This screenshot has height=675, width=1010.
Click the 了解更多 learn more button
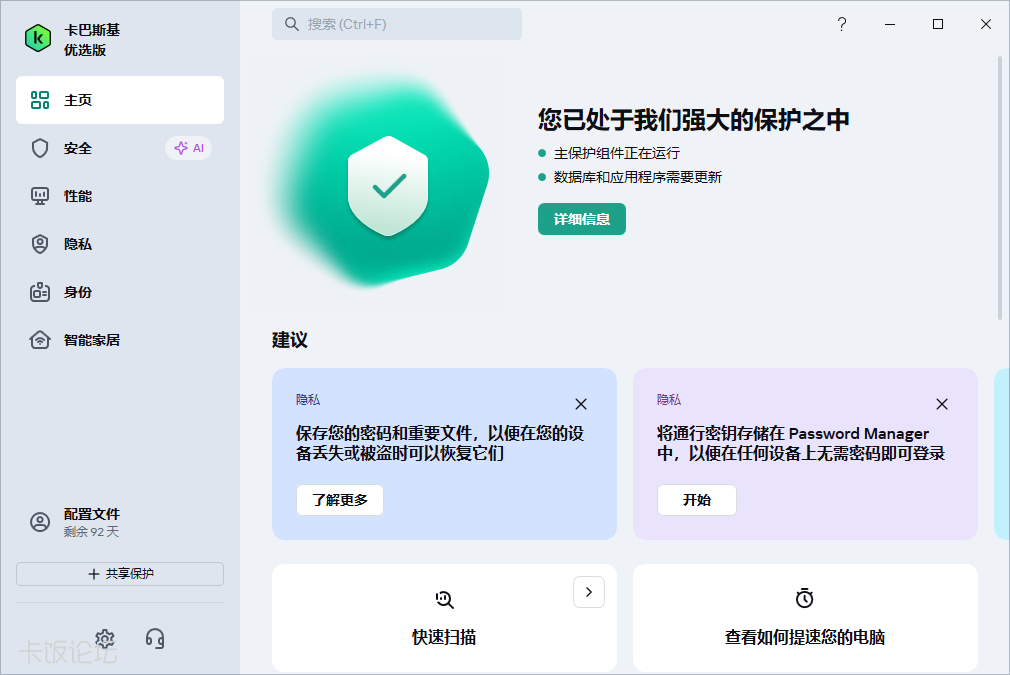[340, 500]
